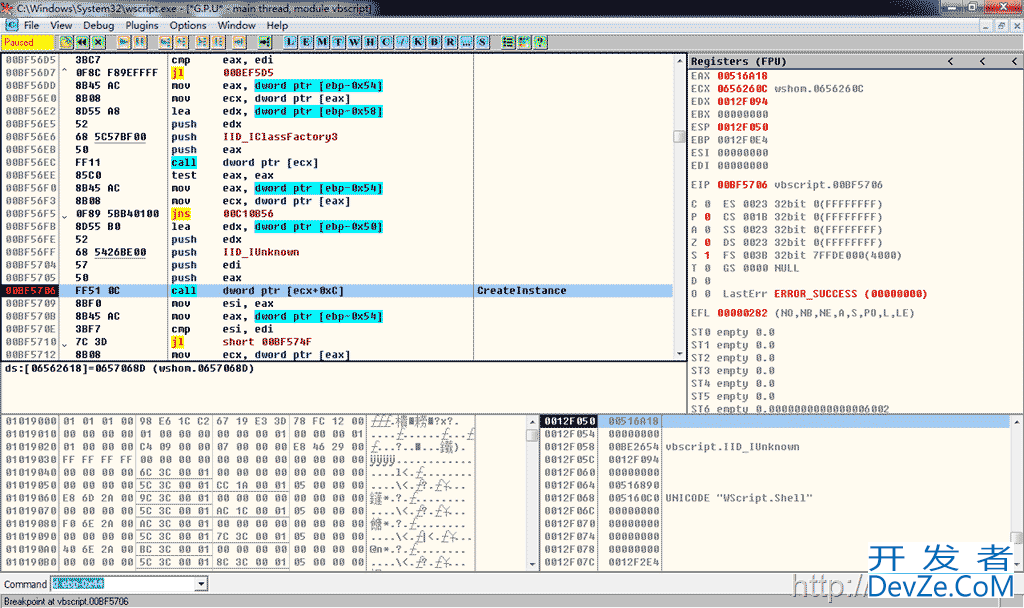1024x608 pixels.
Task: Show Run trace window (...)
Action: [x=466, y=42]
